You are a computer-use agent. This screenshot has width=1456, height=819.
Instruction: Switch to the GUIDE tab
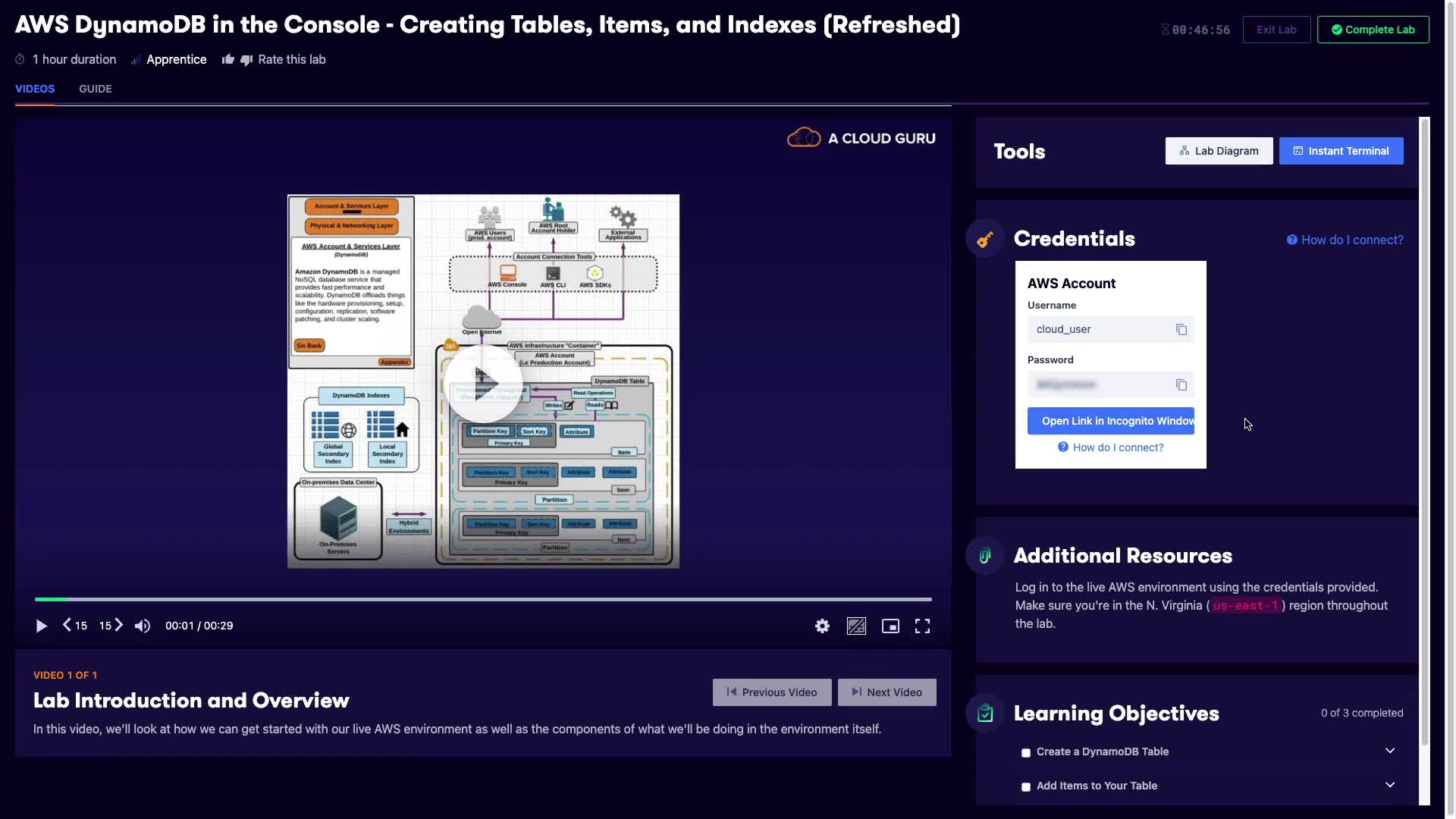point(95,89)
